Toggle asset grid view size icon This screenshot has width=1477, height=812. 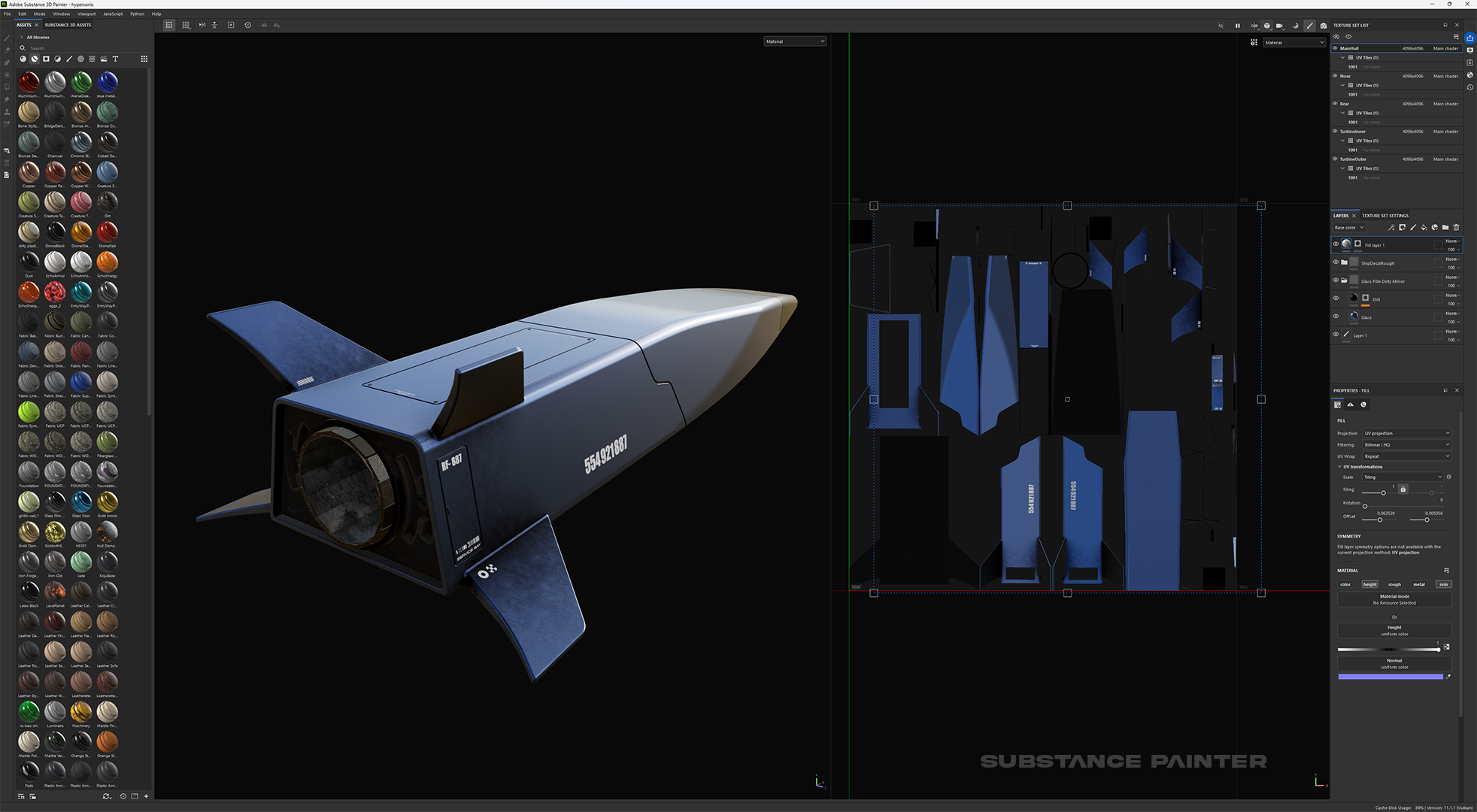point(144,59)
